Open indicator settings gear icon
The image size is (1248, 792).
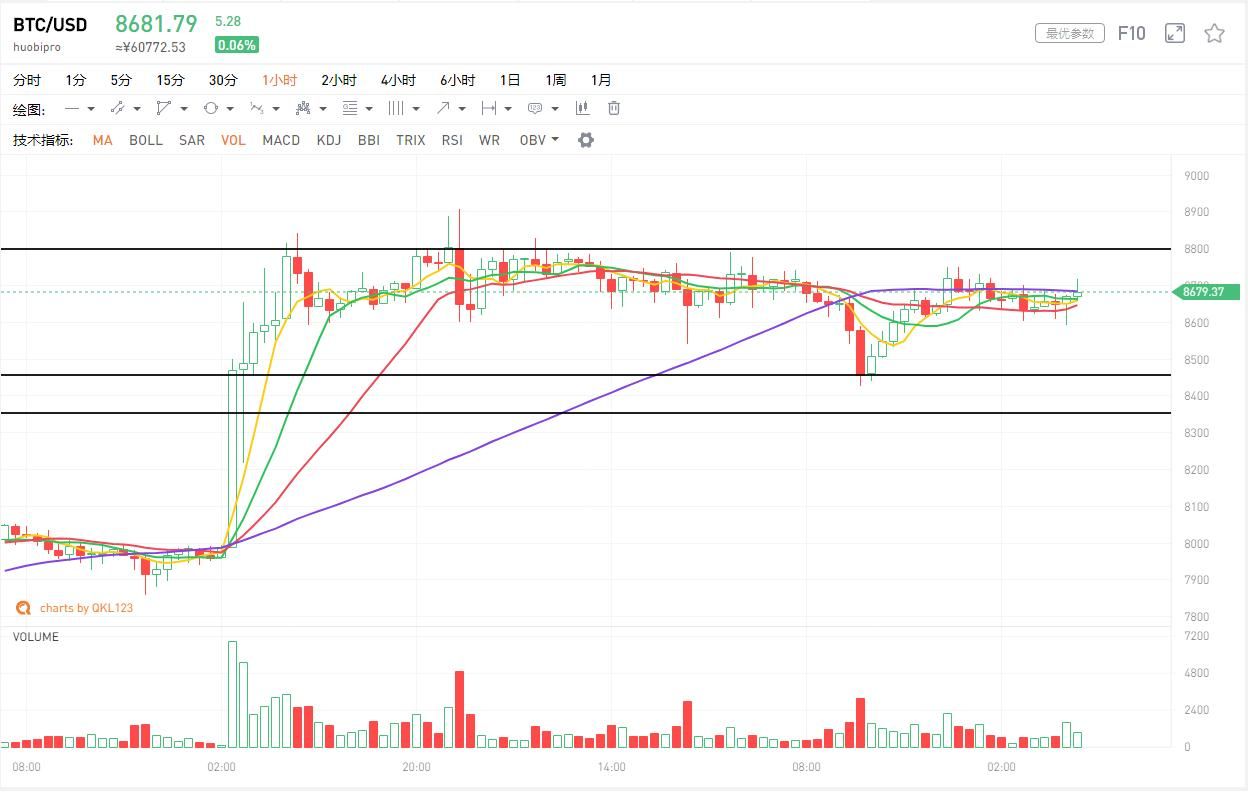(586, 140)
